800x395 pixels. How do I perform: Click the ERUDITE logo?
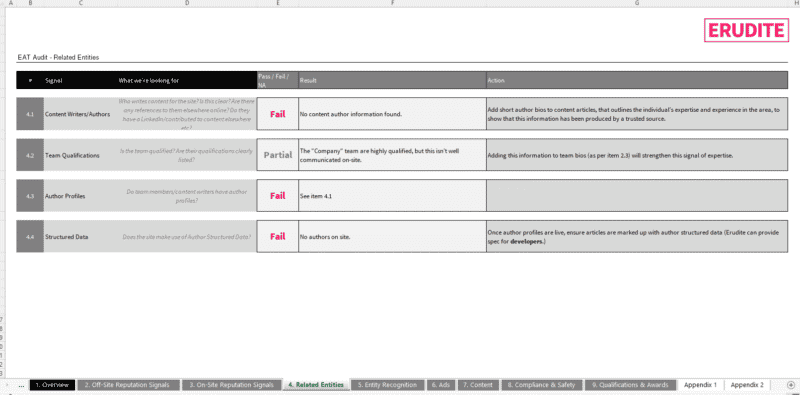coord(745,31)
